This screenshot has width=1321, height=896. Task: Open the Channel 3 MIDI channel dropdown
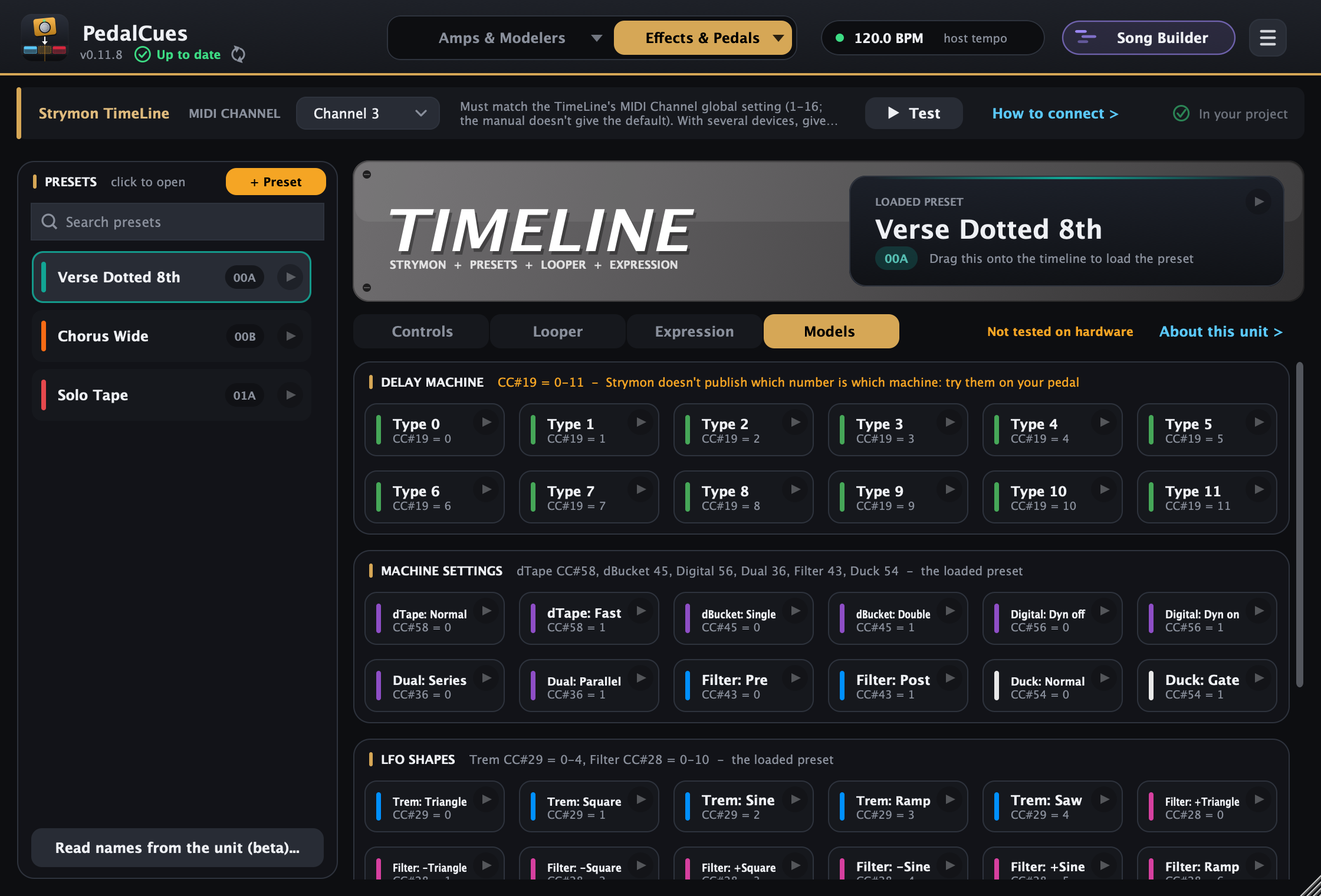point(368,113)
